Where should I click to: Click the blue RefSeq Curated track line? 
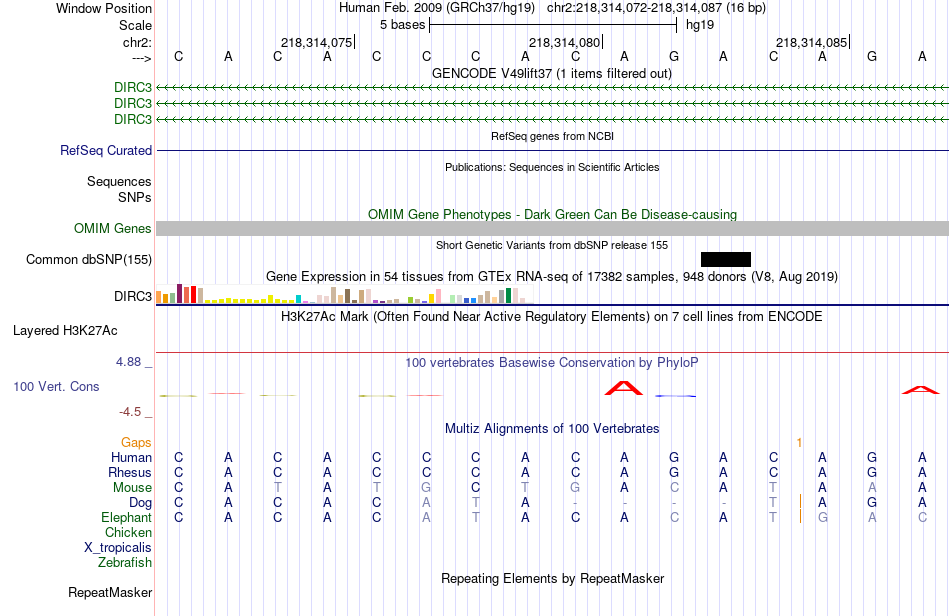553,150
